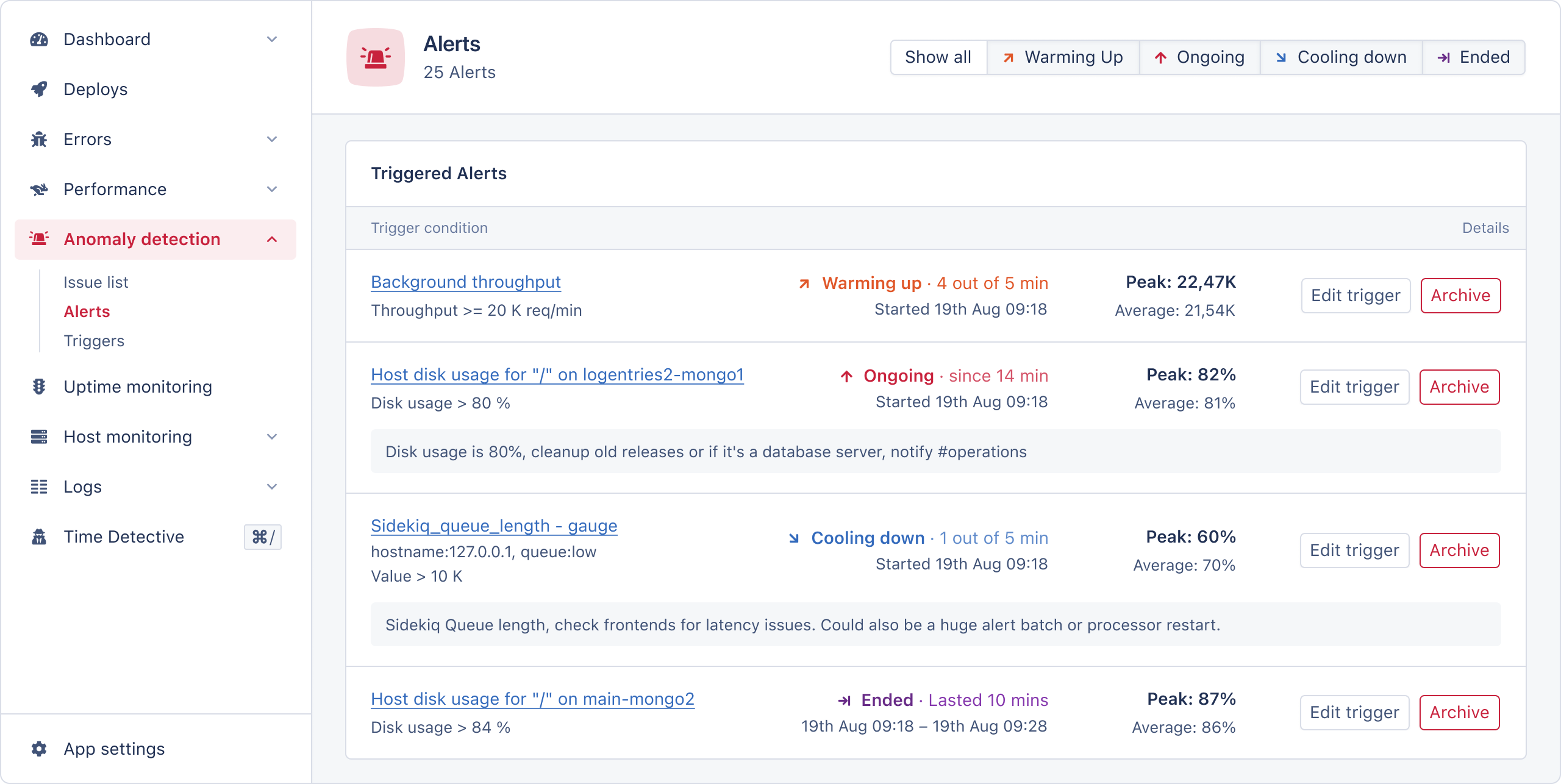Click the Time Detective keyboard shortcut badge
The width and height of the screenshot is (1561, 784).
(x=263, y=537)
